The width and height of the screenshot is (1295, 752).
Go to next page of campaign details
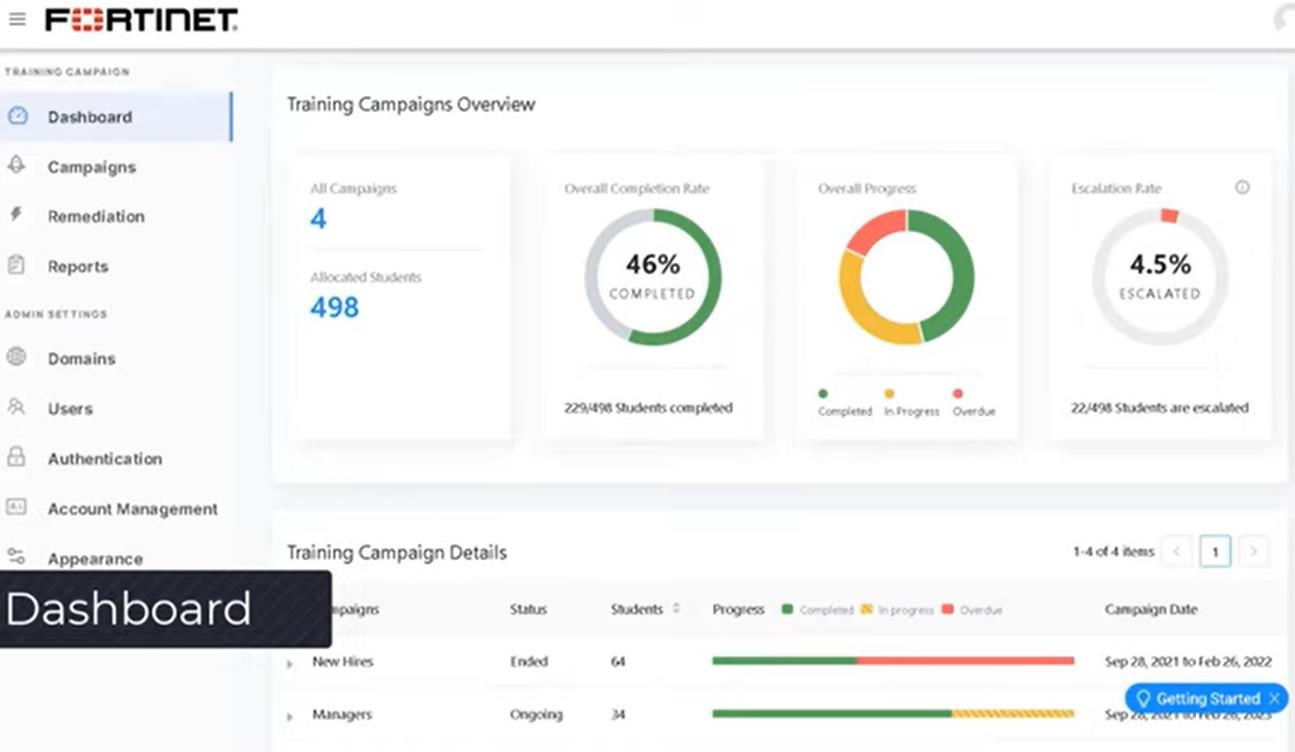coord(1253,551)
